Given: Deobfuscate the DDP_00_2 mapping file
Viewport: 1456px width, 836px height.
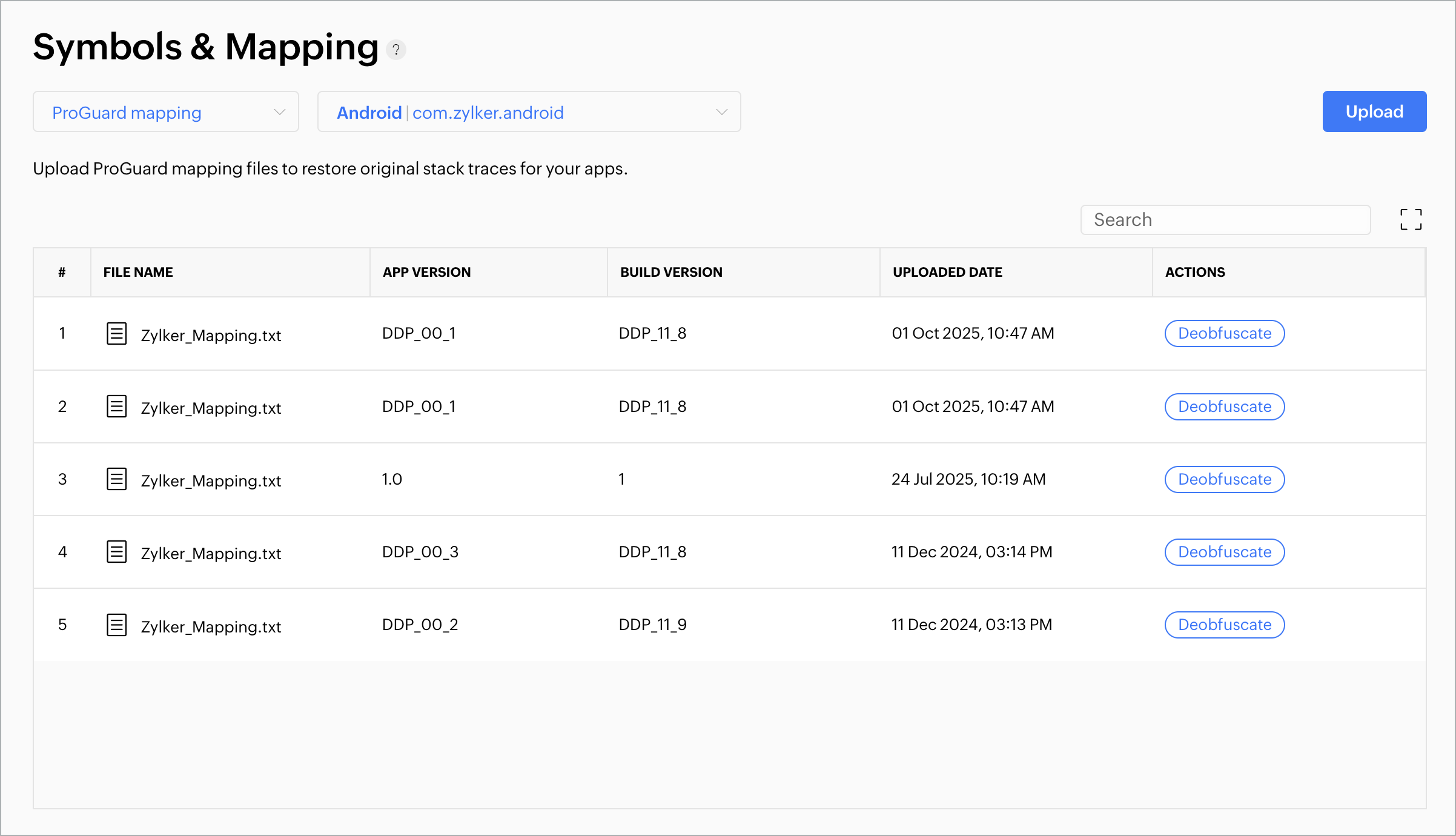Looking at the screenshot, I should point(1224,625).
